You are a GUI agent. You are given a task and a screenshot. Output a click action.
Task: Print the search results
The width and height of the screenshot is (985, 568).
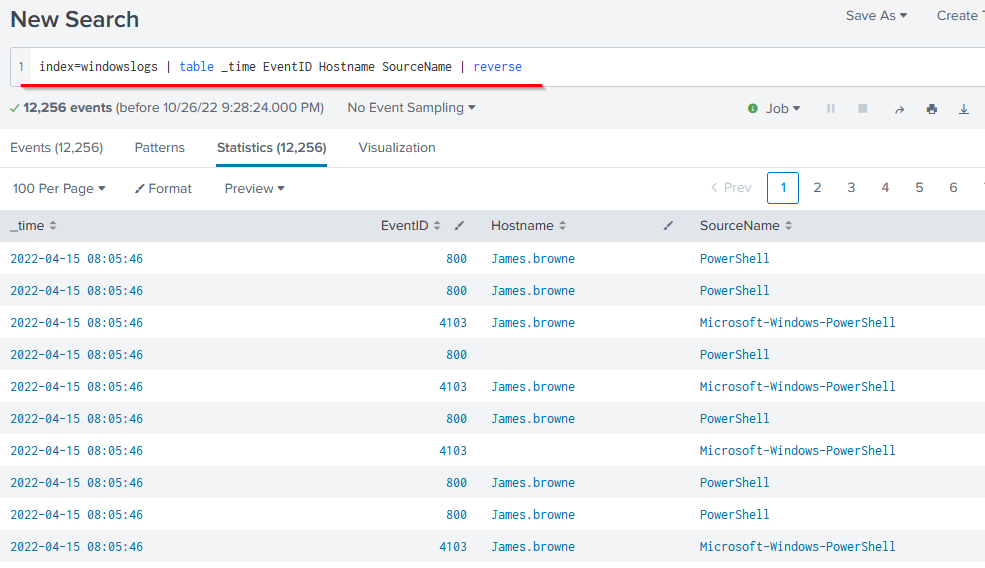(932, 109)
